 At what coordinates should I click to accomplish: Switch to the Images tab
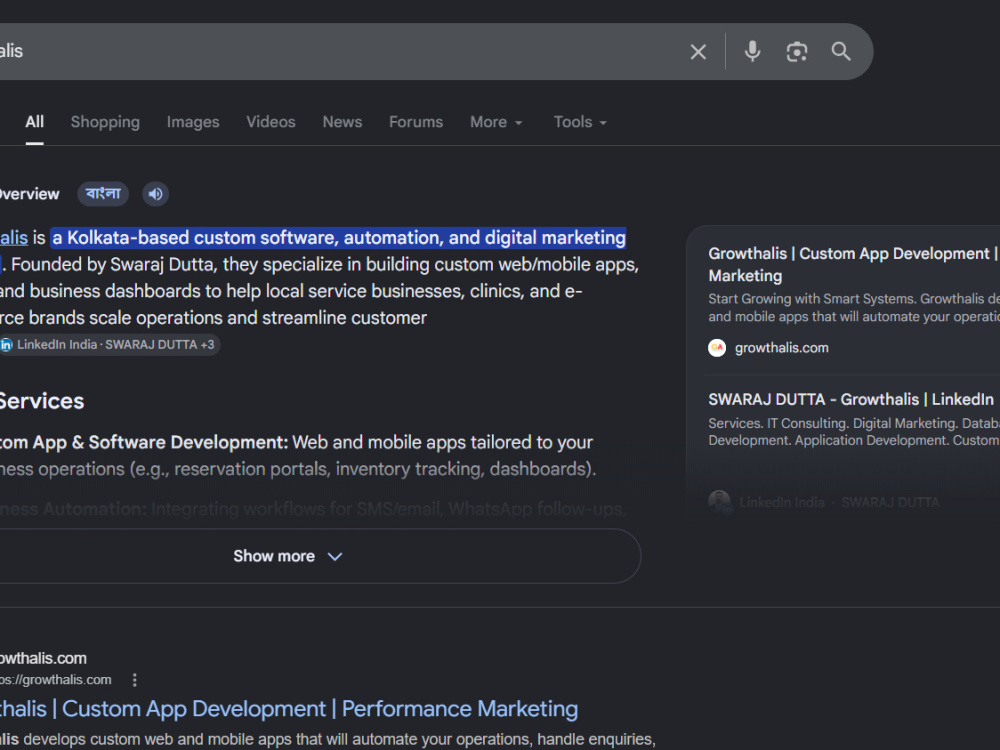[x=193, y=122]
